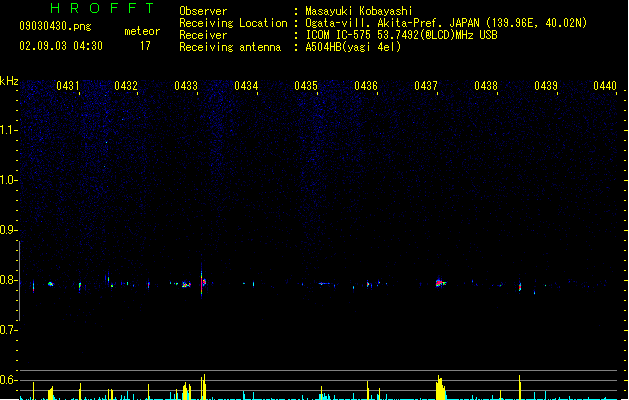Click the 'meteor' label

pos(142,31)
